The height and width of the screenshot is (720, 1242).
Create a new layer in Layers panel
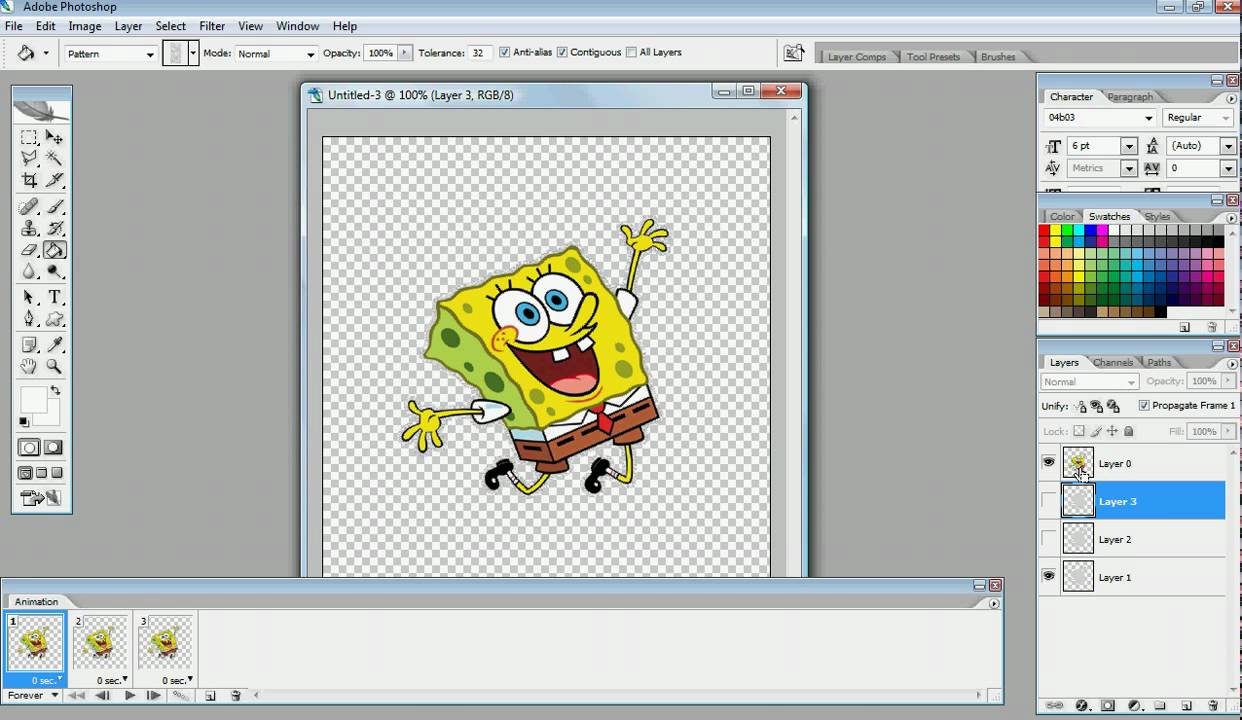[1187, 705]
